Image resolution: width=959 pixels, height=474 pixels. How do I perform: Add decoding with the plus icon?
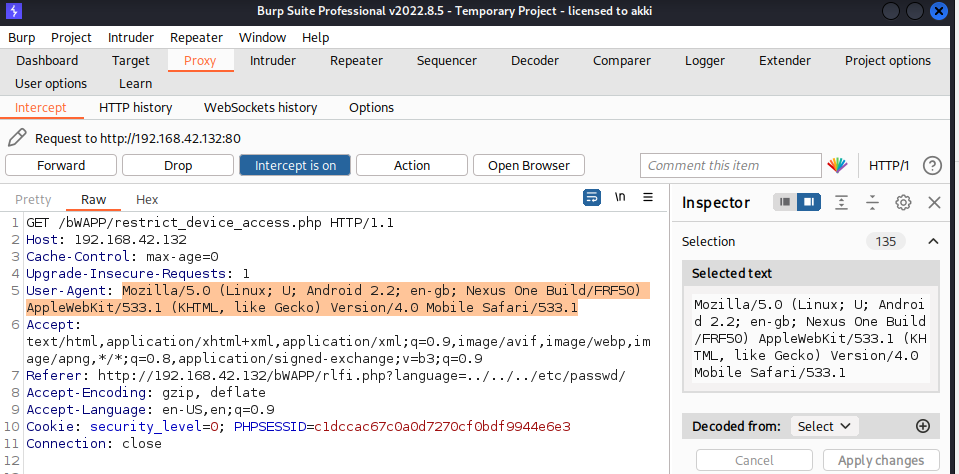coord(923,426)
